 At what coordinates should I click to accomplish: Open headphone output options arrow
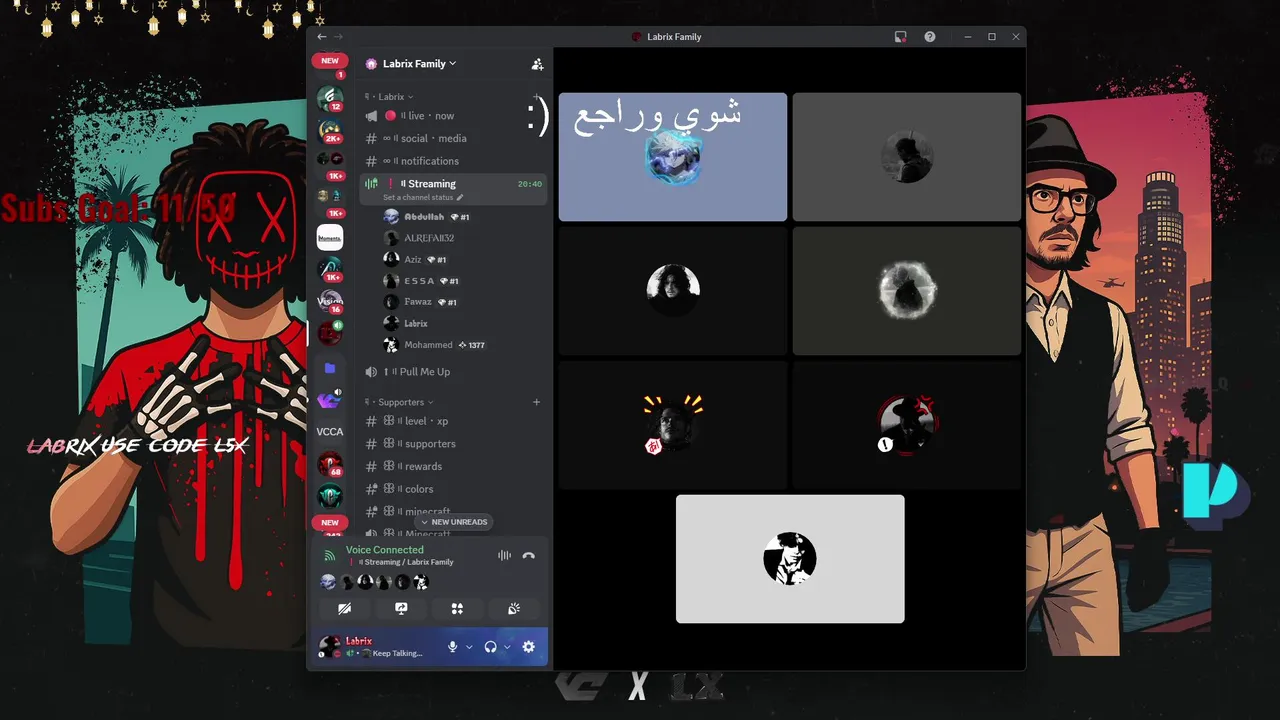click(x=507, y=647)
